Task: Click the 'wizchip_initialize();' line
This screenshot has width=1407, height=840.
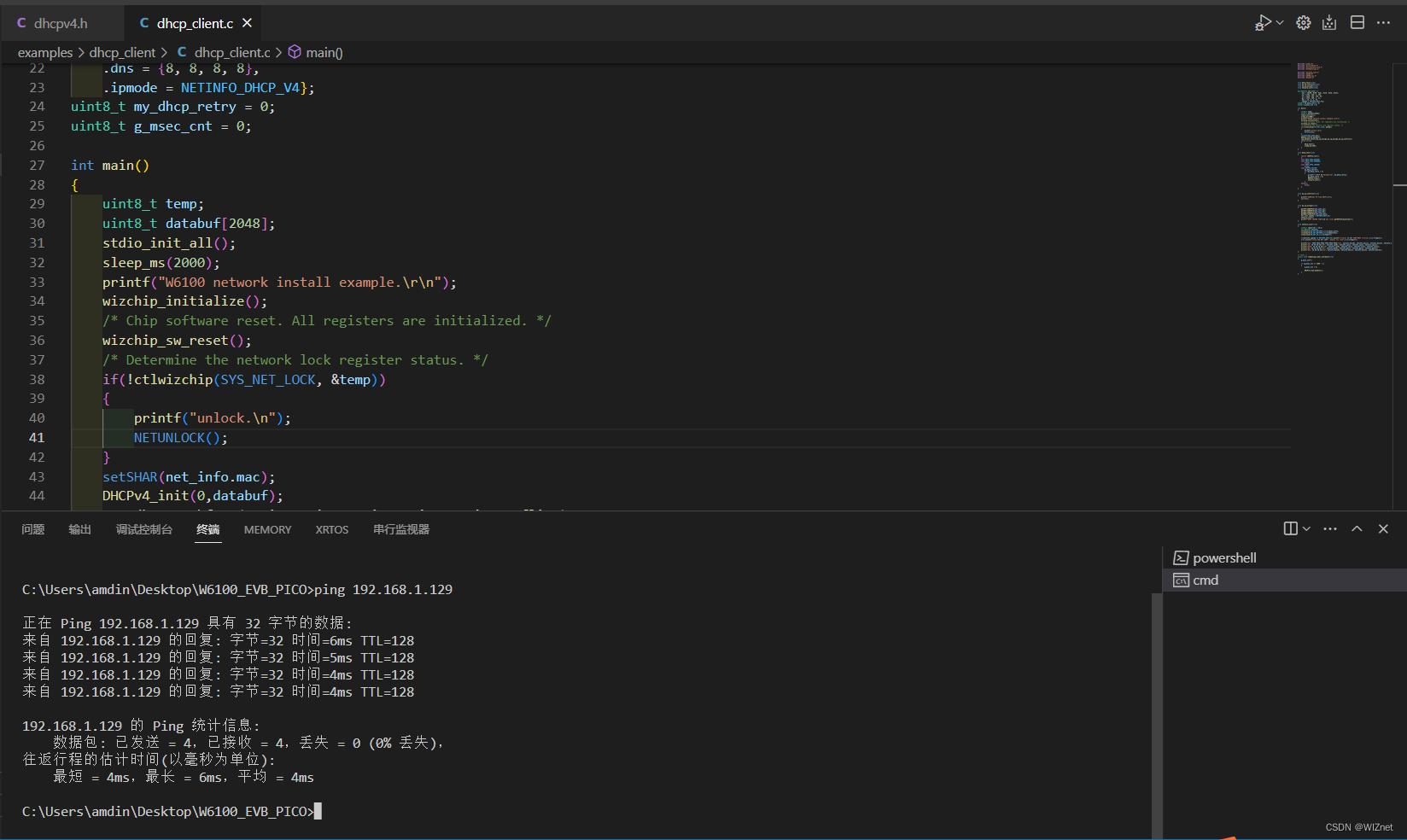Action: (184, 300)
